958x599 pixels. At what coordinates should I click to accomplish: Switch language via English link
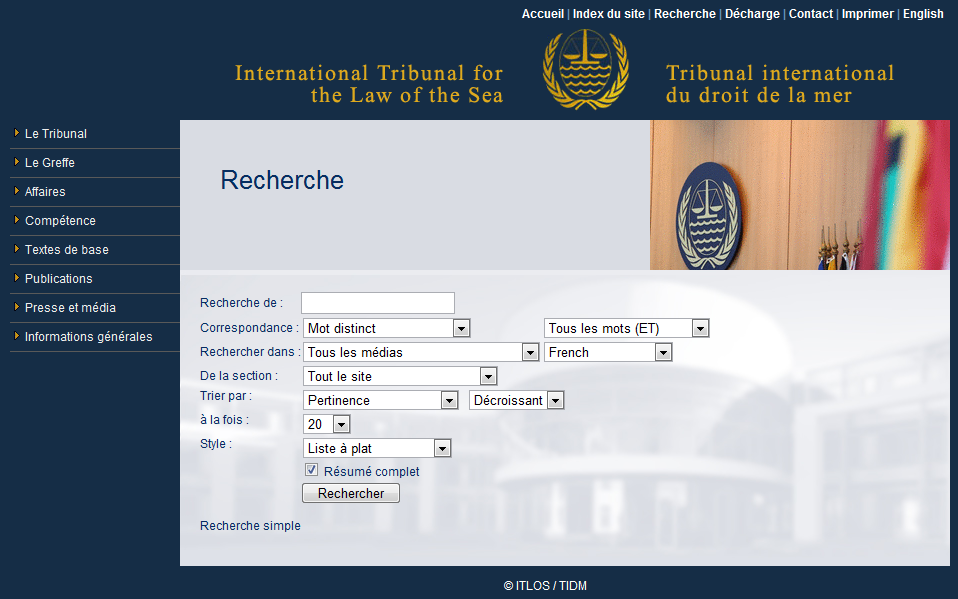coord(923,13)
